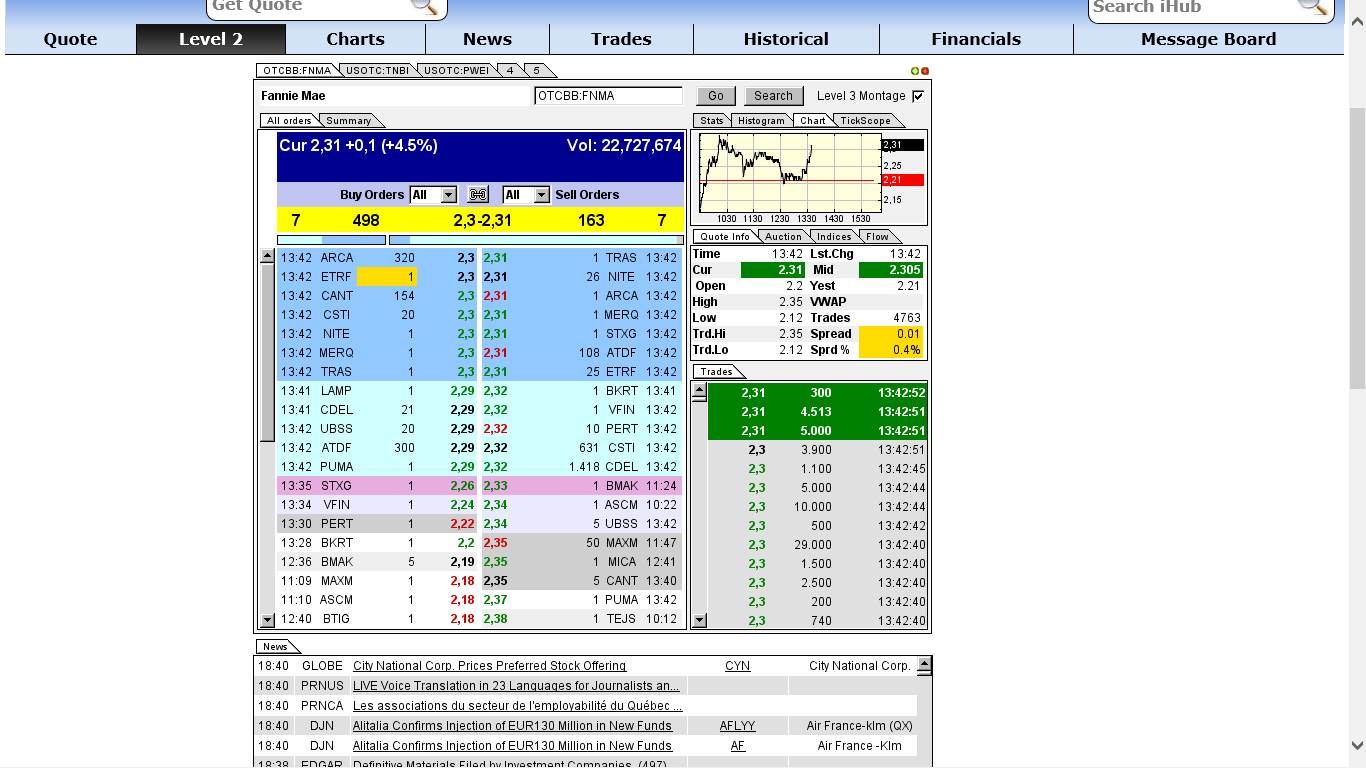This screenshot has width=1366, height=768.
Task: Select the Quote Info tab
Action: pyautogui.click(x=725, y=237)
